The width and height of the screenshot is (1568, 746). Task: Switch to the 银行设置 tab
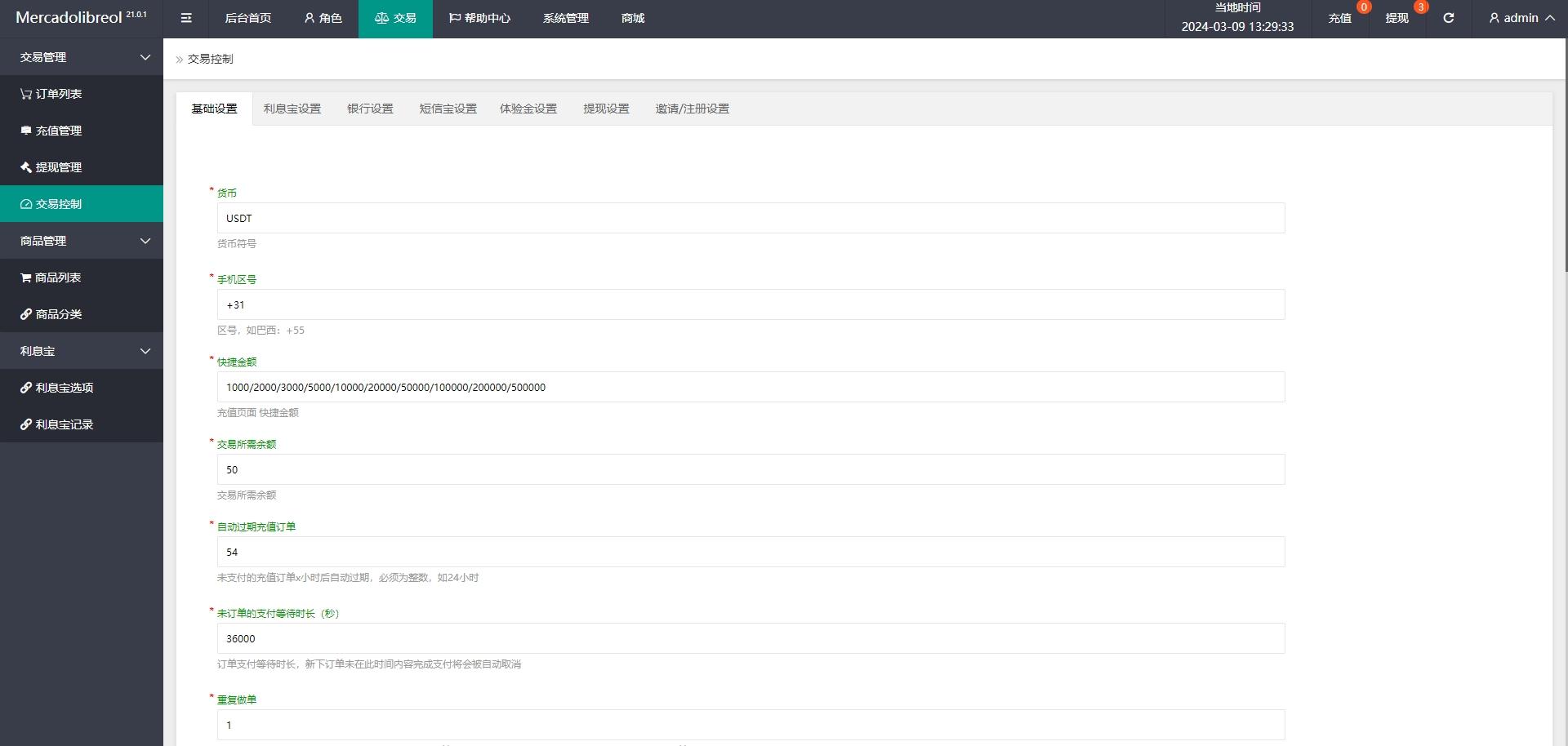point(370,109)
